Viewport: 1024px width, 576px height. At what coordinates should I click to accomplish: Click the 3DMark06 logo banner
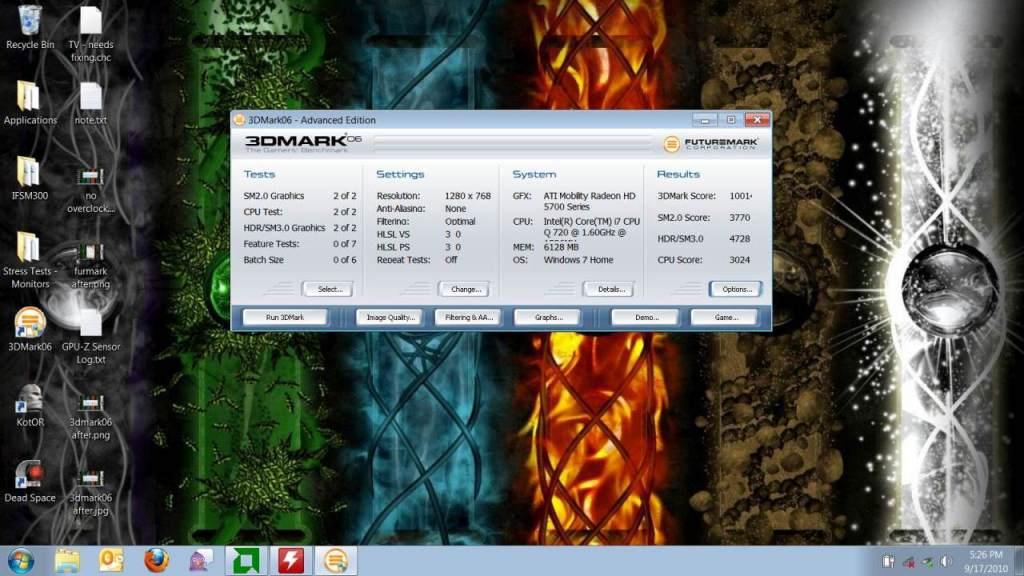point(302,144)
